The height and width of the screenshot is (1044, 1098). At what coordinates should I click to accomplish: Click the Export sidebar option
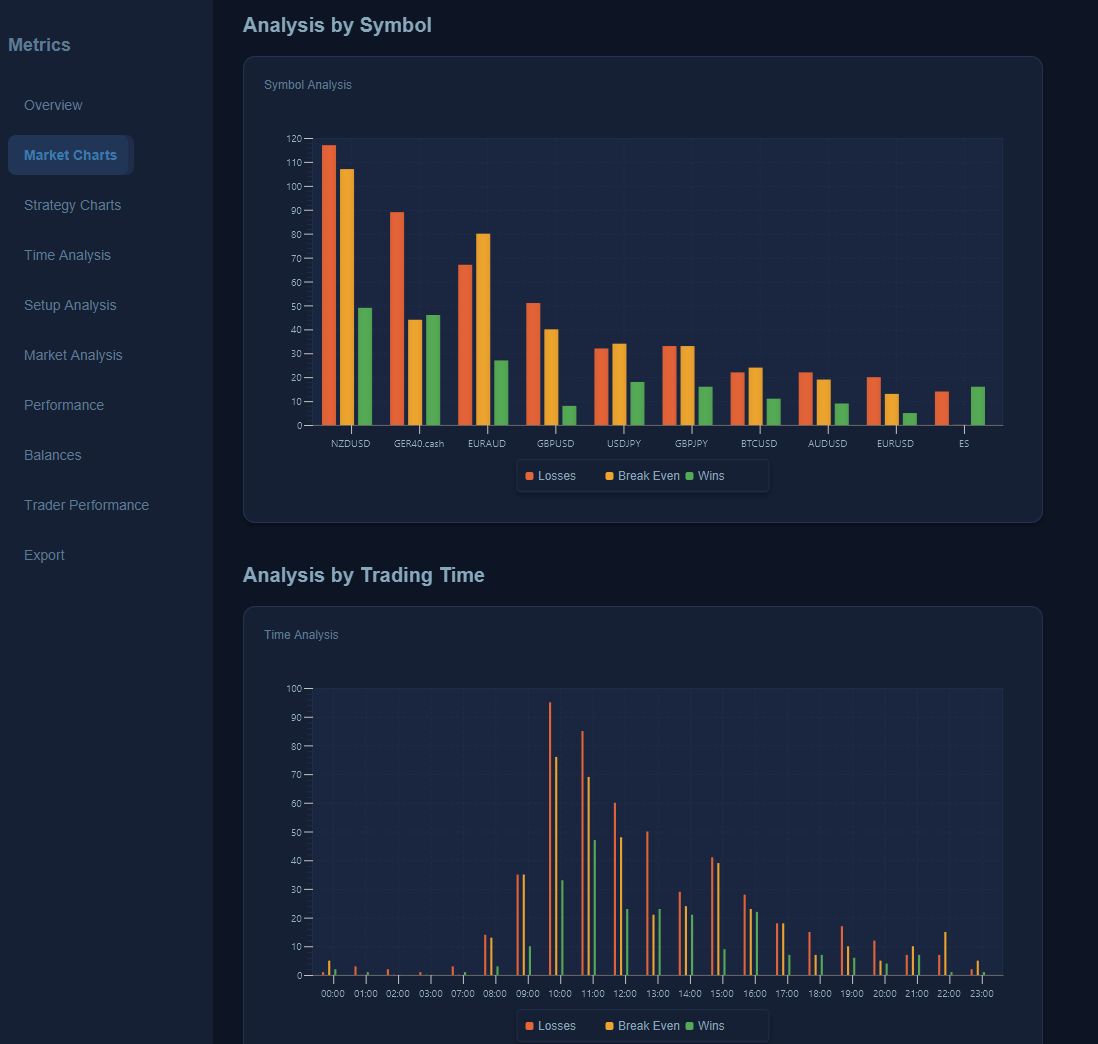(46, 555)
